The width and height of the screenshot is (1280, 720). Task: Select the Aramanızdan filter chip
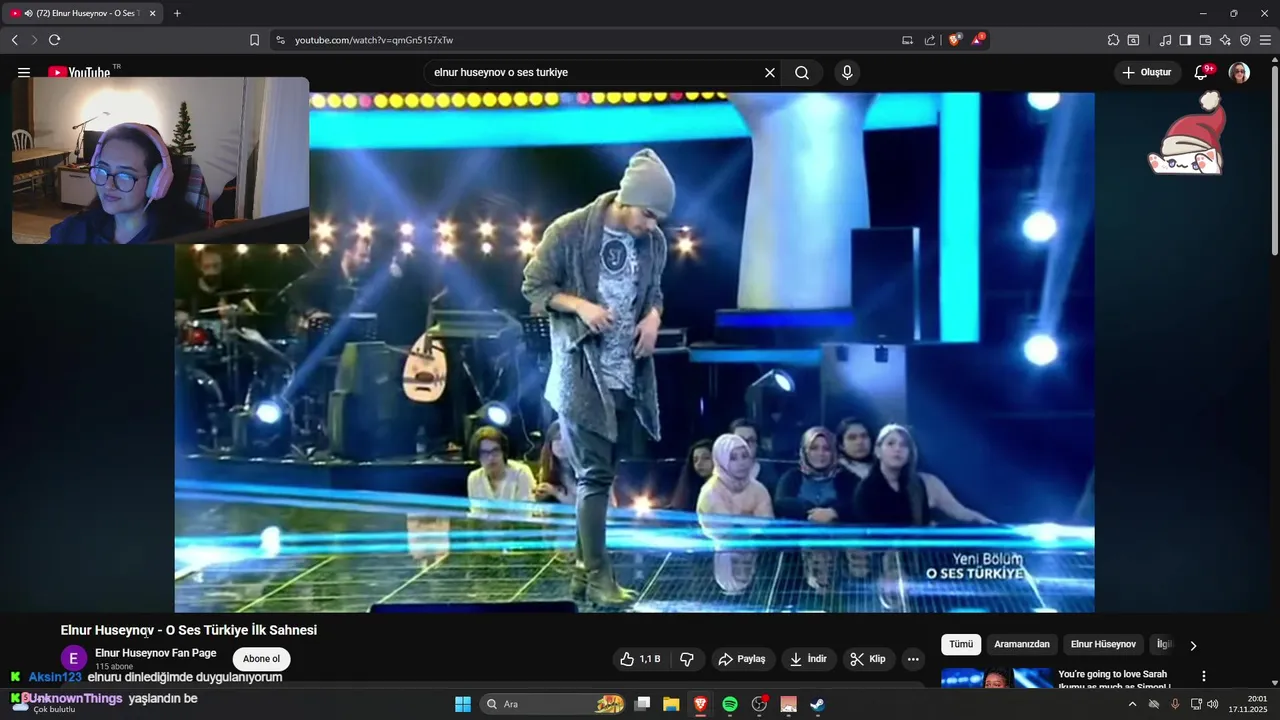[x=1022, y=645]
